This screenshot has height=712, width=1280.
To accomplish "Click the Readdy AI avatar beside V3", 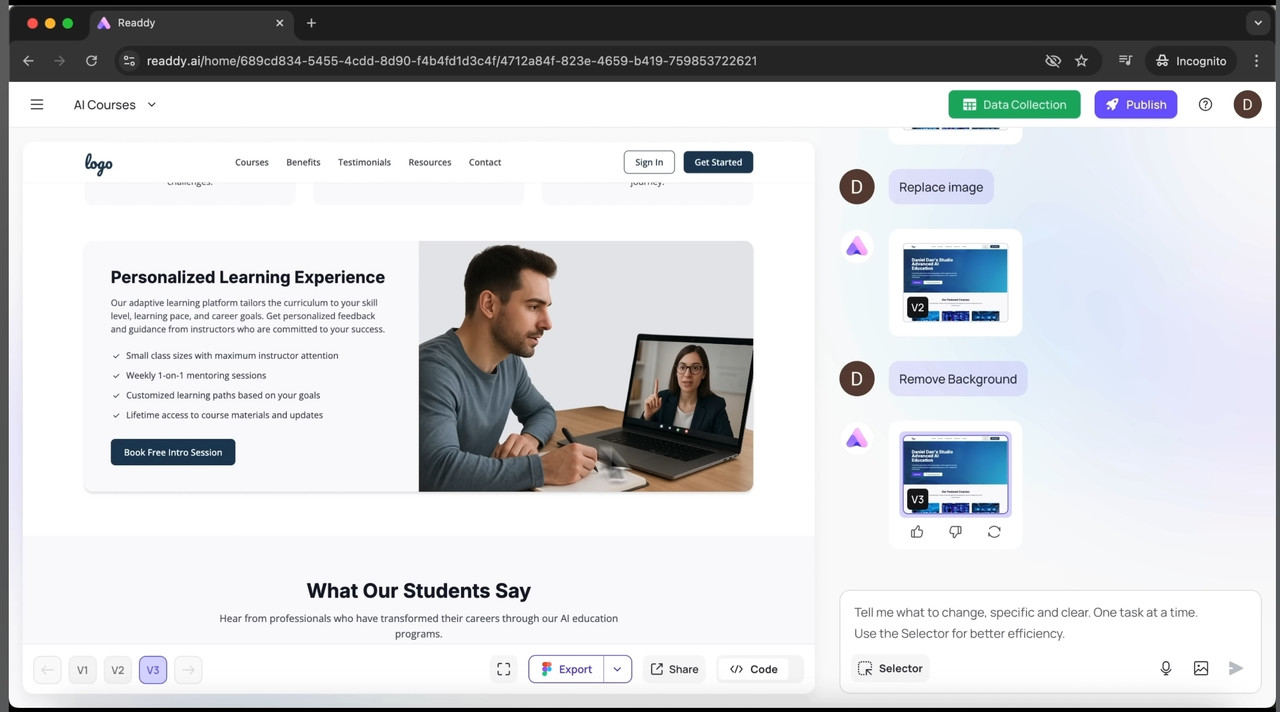I will pos(857,439).
